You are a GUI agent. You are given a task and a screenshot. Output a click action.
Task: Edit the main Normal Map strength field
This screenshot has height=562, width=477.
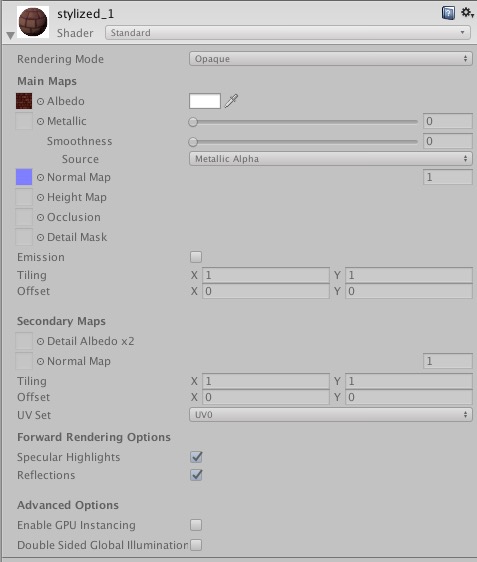[x=448, y=177]
